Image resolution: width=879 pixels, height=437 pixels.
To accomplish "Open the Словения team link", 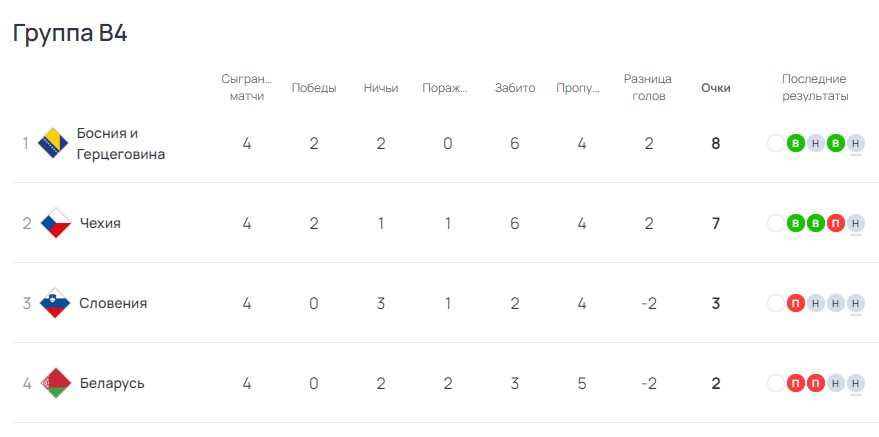I will point(113,304).
